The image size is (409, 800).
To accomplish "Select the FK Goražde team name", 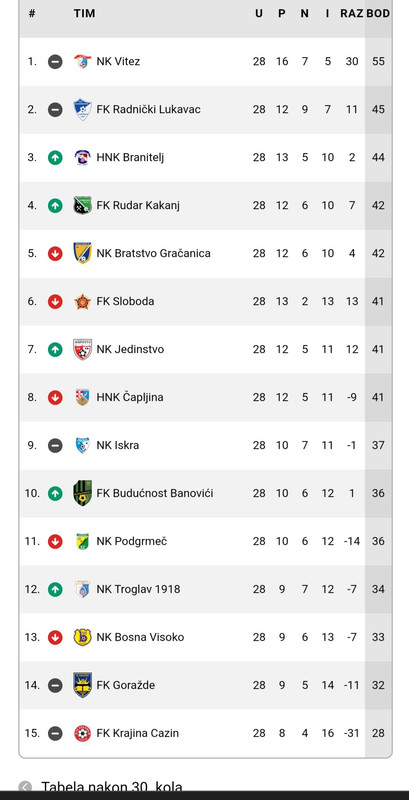I will pyautogui.click(x=125, y=685).
